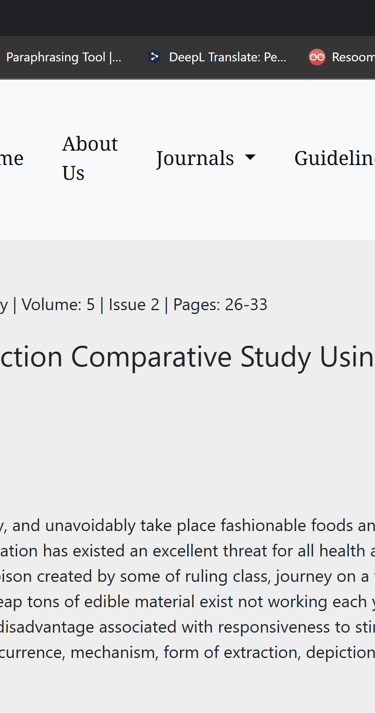Open the Paraphrasing Tool bookmark
This screenshot has width=375, height=713.
(64, 57)
